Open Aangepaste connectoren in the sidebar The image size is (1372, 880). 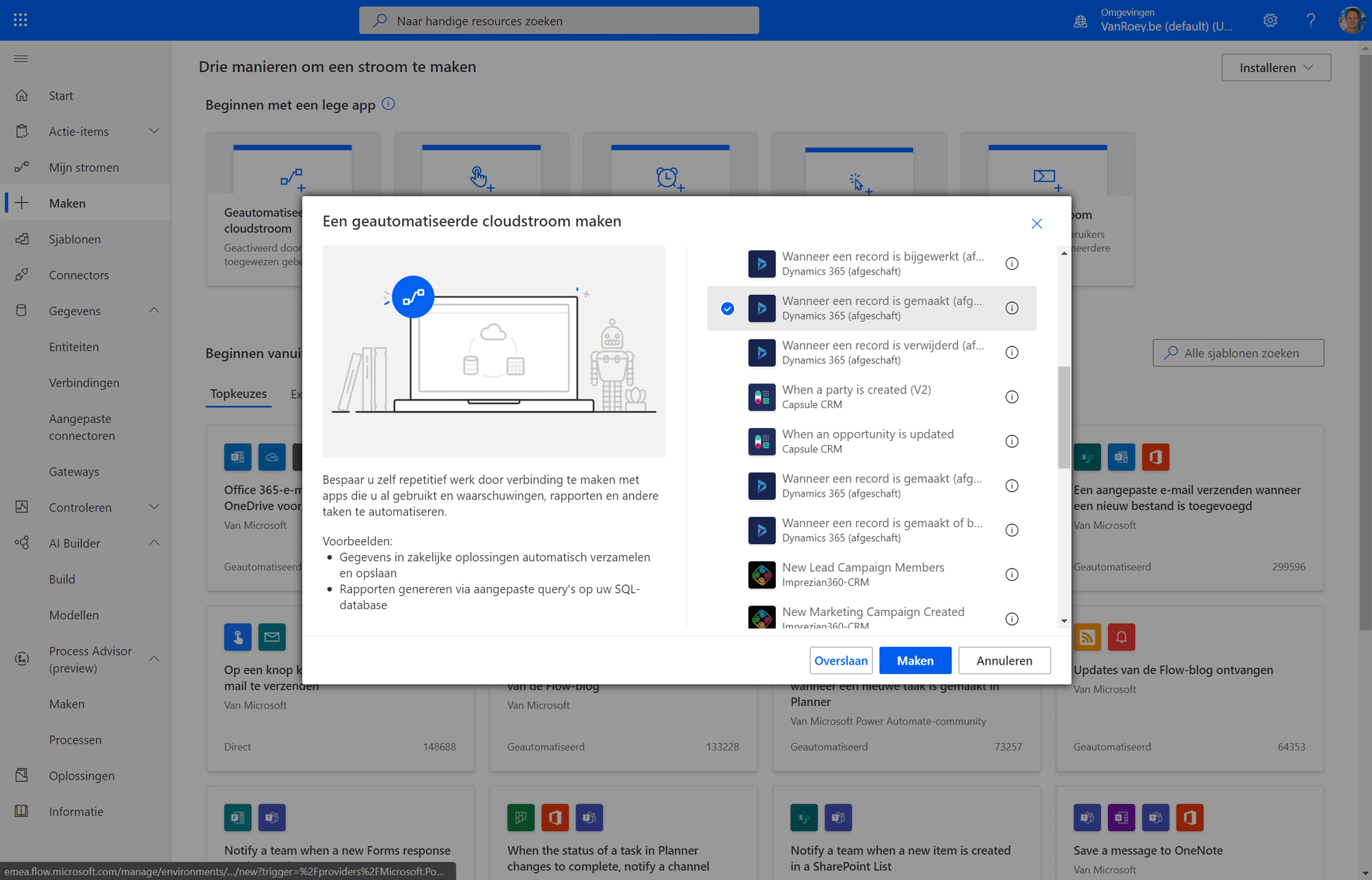[82, 427]
